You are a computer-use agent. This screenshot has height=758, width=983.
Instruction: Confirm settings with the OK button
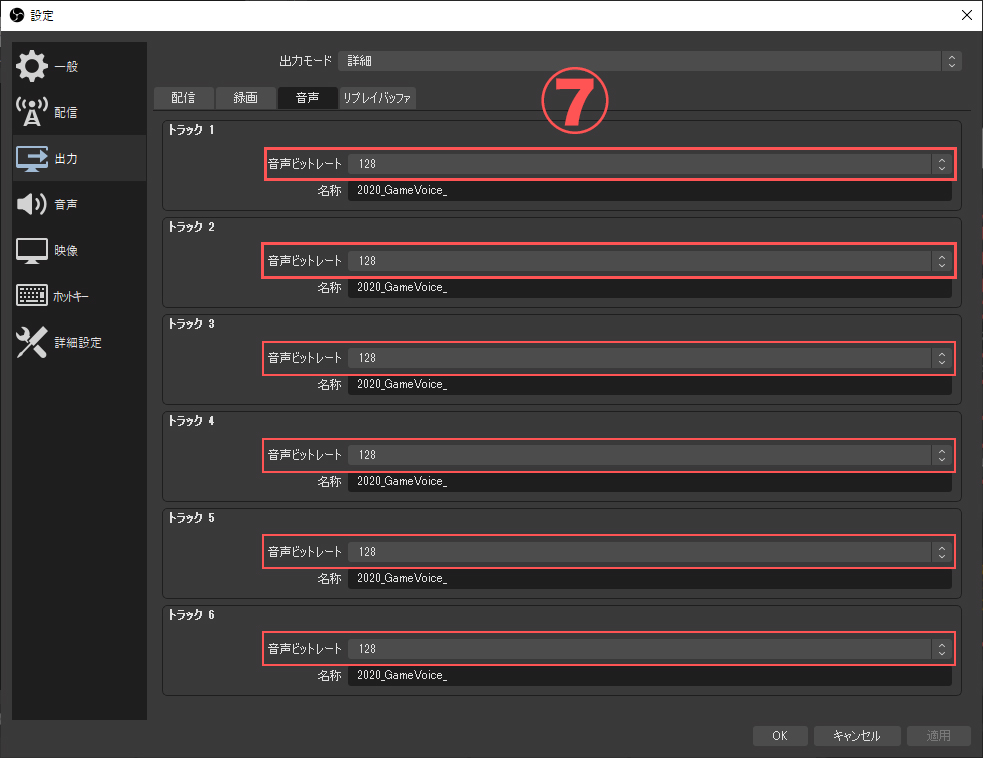[780, 735]
